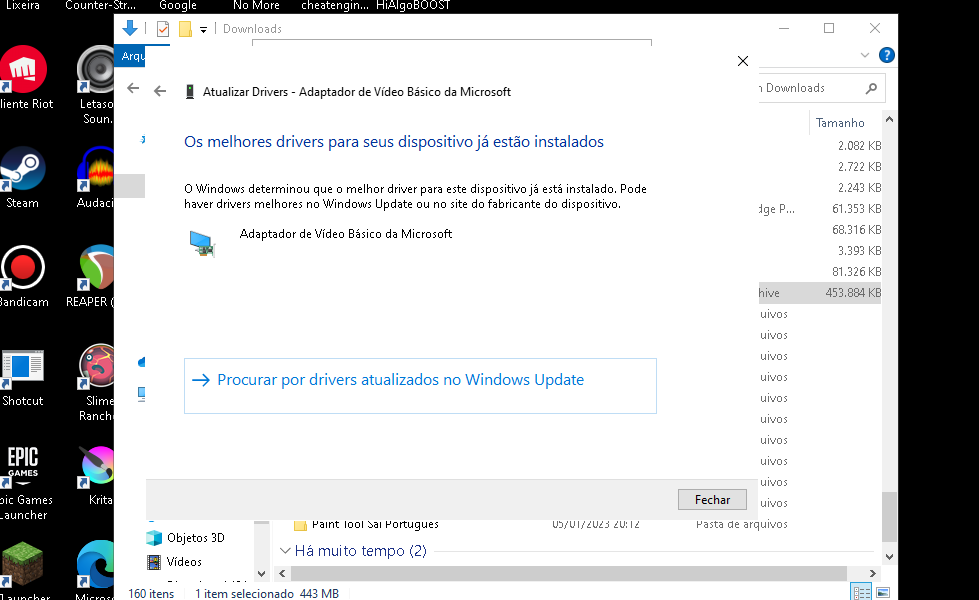Click Procurar por drivers atualizados no Windows Update
979x600 pixels.
[x=420, y=386]
